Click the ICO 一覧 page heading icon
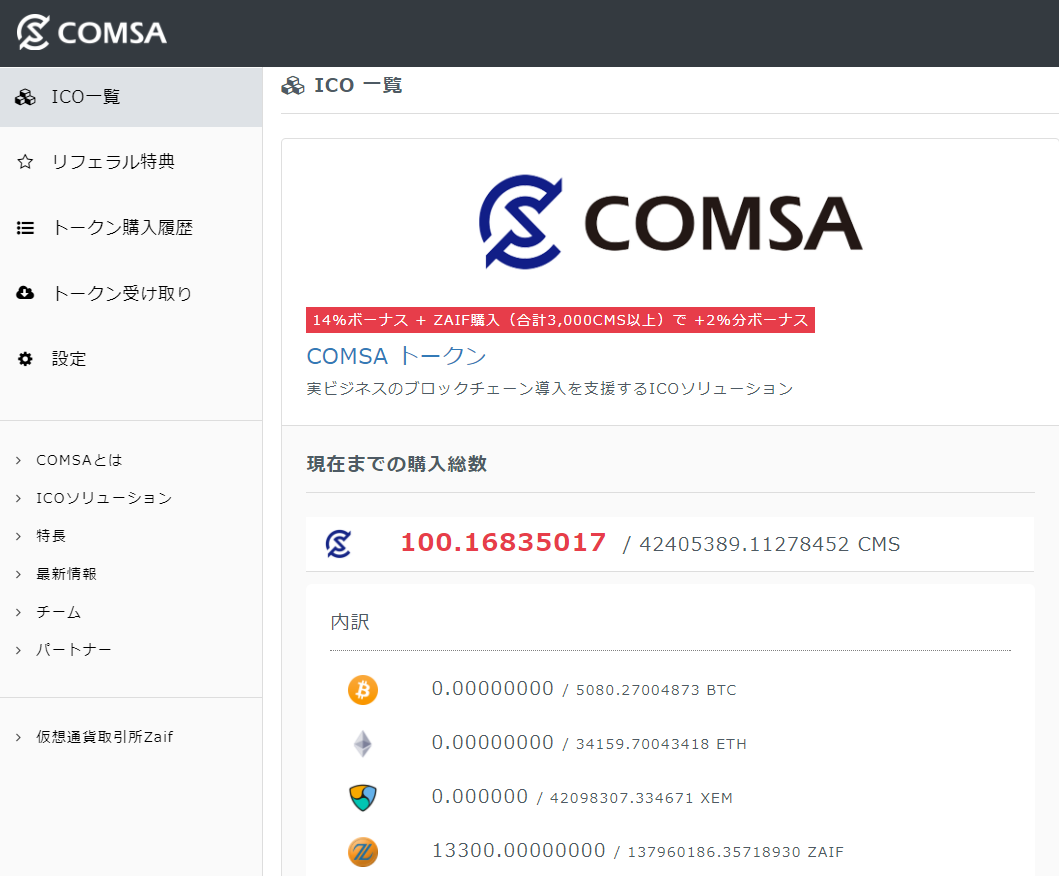Screen dimensions: 1059x876 293,85
